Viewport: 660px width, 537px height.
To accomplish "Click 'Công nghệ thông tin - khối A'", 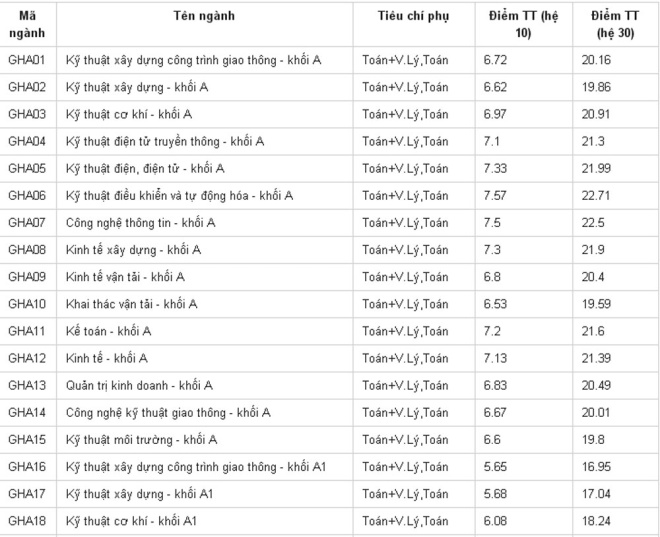I will point(141,223).
